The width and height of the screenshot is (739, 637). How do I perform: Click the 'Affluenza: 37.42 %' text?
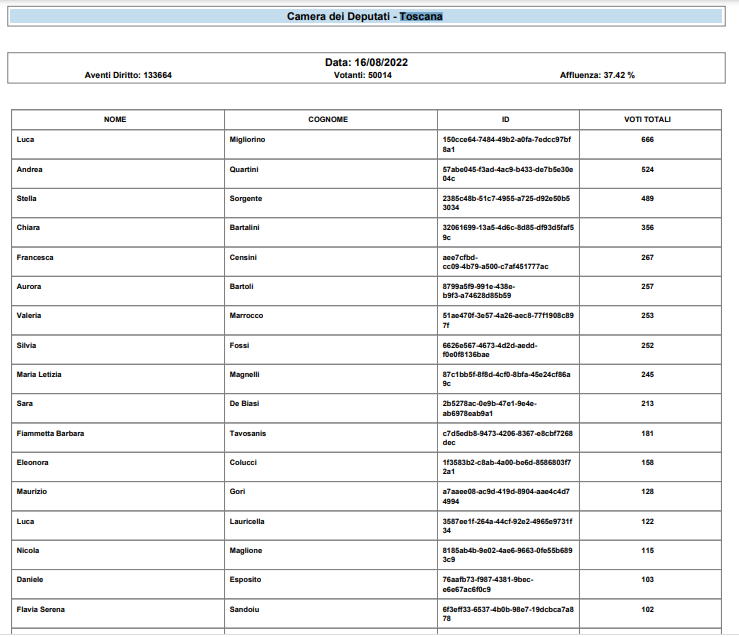coord(597,75)
